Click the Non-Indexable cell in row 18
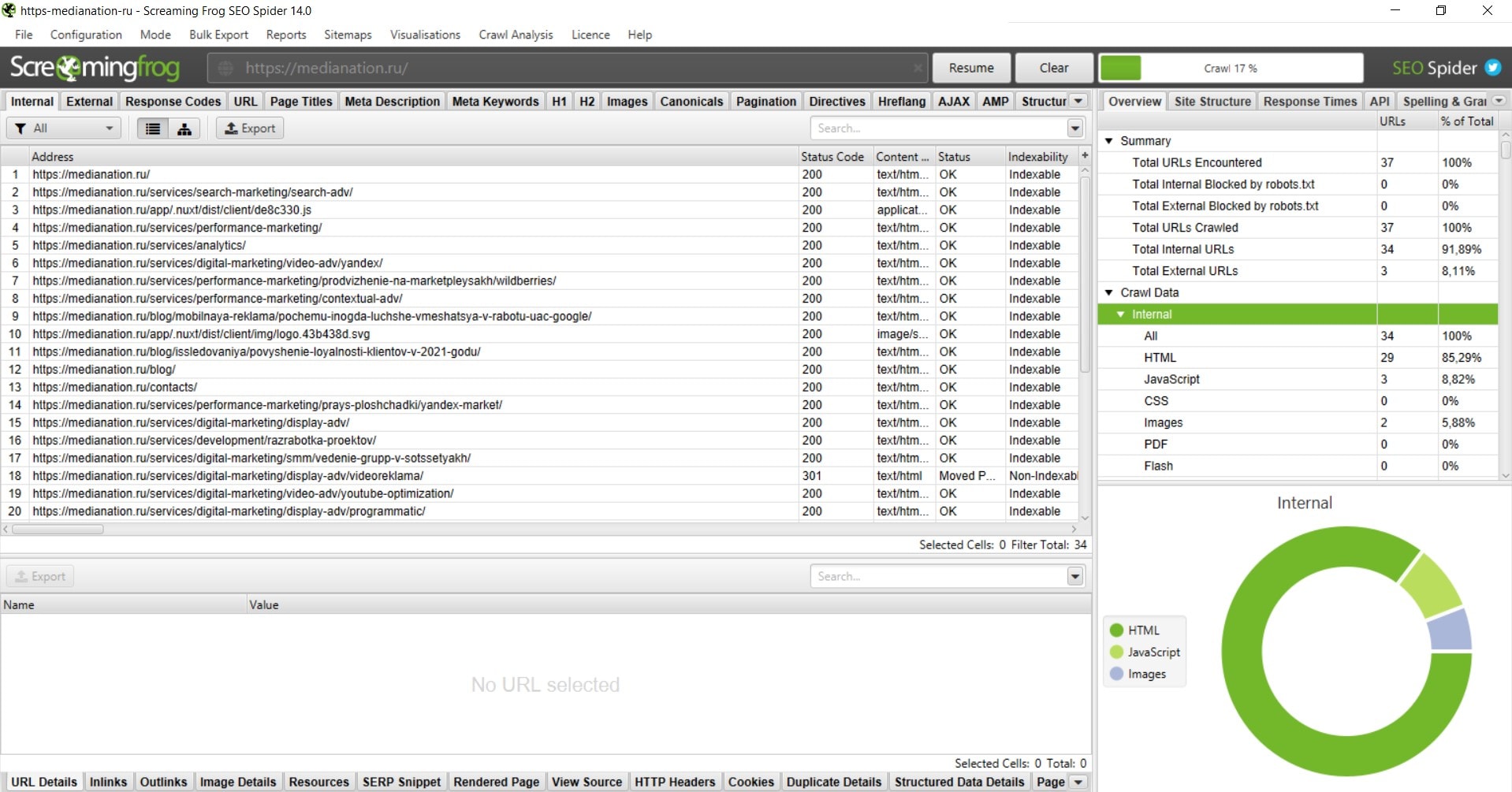Image resolution: width=1512 pixels, height=792 pixels. point(1042,476)
